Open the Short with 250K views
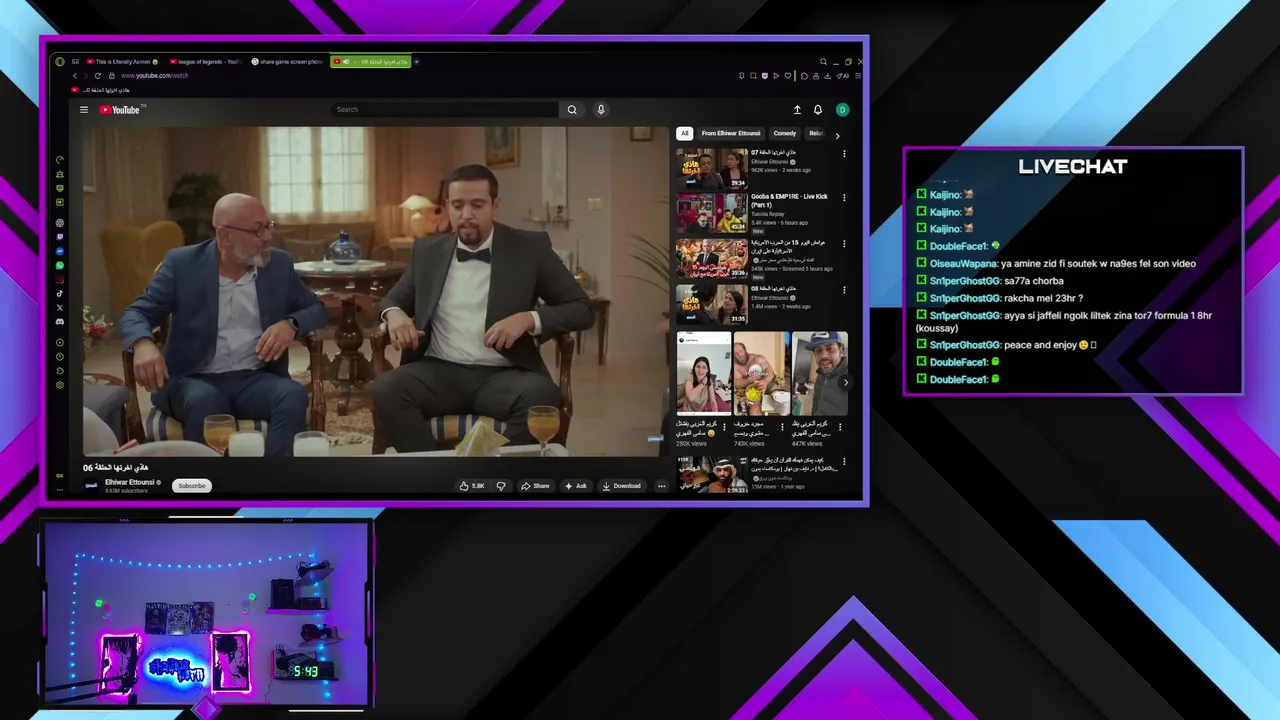Screen dimensions: 1280x720 coord(704,373)
